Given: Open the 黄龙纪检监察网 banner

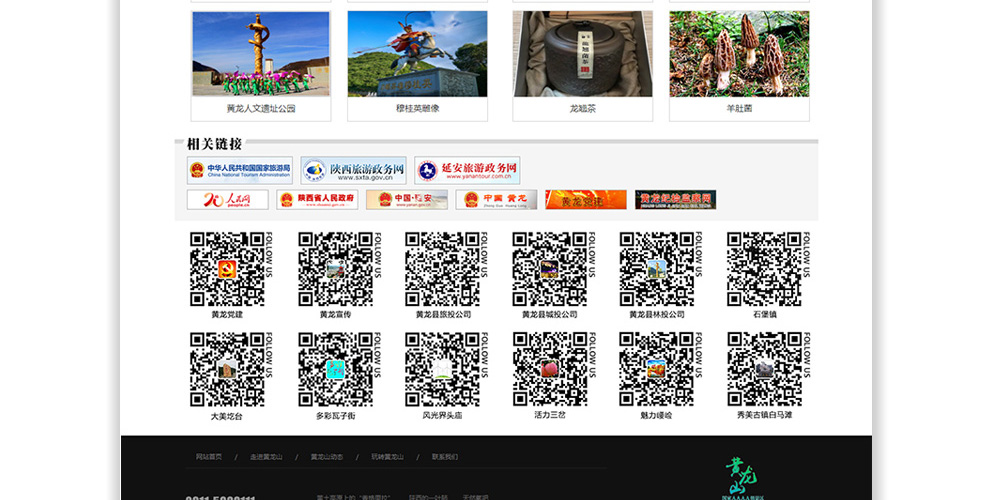Looking at the screenshot, I should [x=675, y=200].
